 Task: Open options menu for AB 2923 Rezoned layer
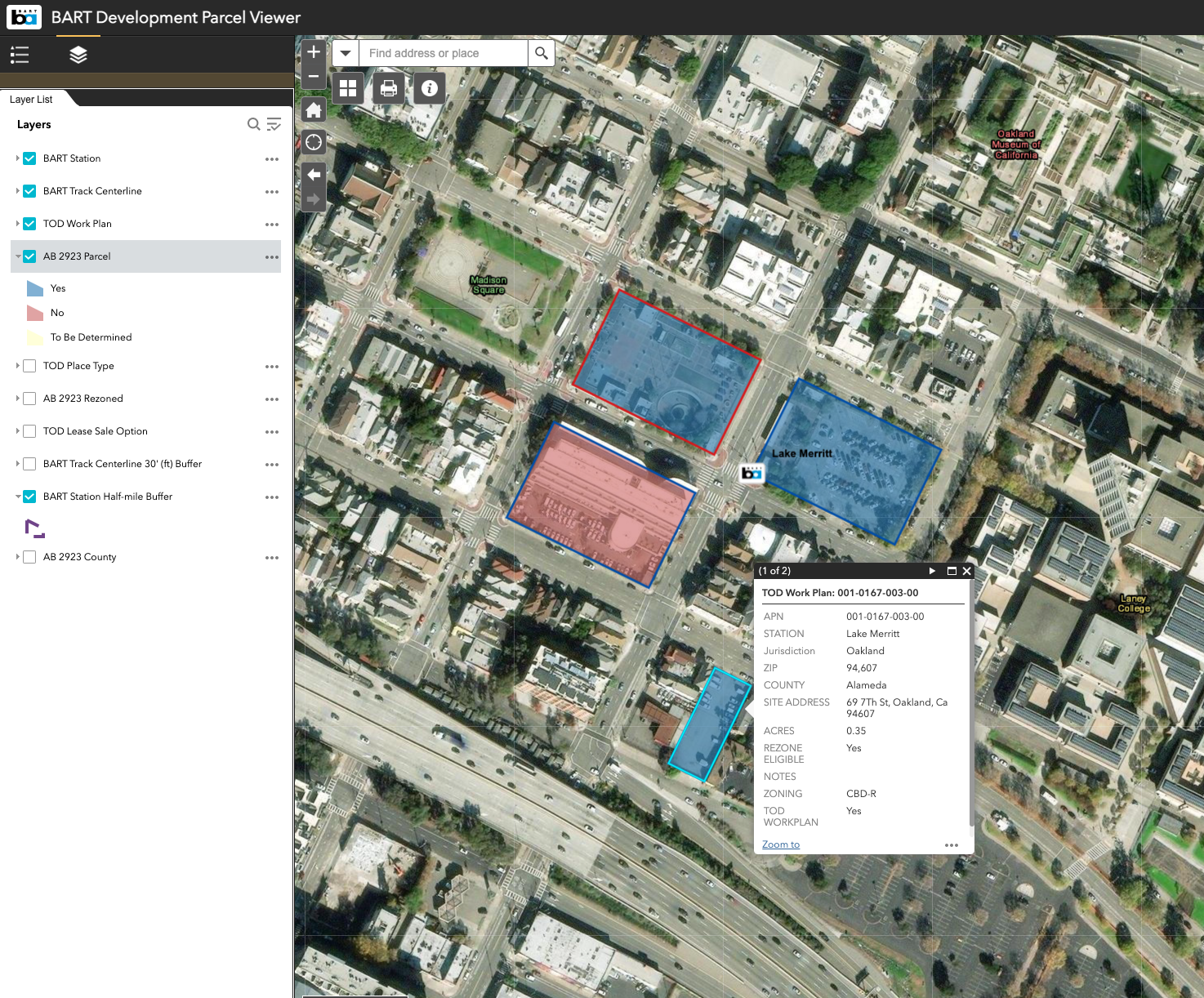[272, 399]
